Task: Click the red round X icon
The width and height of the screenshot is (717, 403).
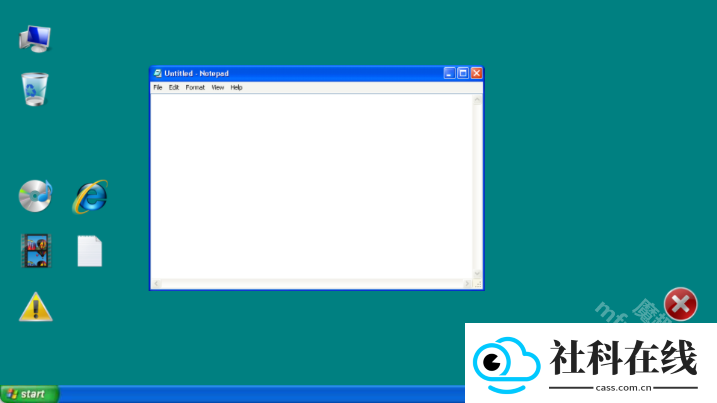Action: (680, 304)
